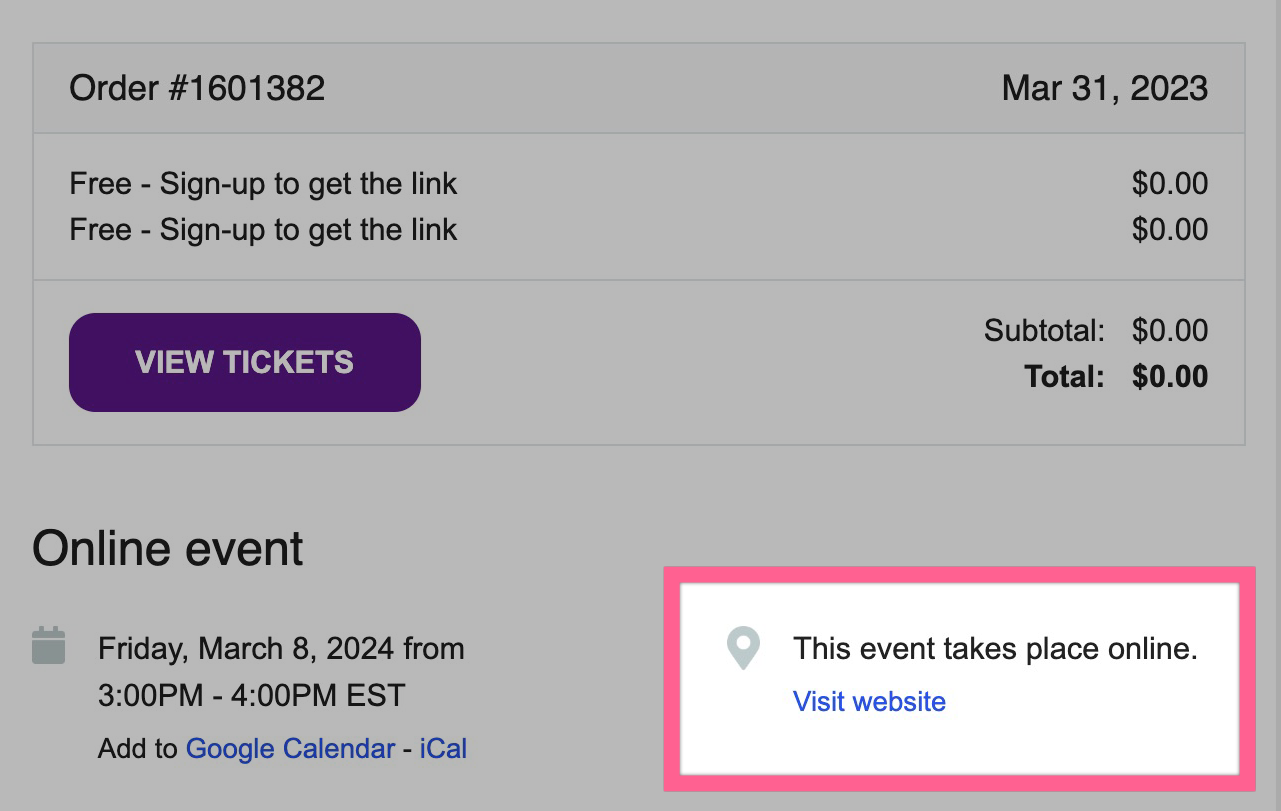Click the Mar 31, 2023 order date
1281x811 pixels.
[1104, 88]
